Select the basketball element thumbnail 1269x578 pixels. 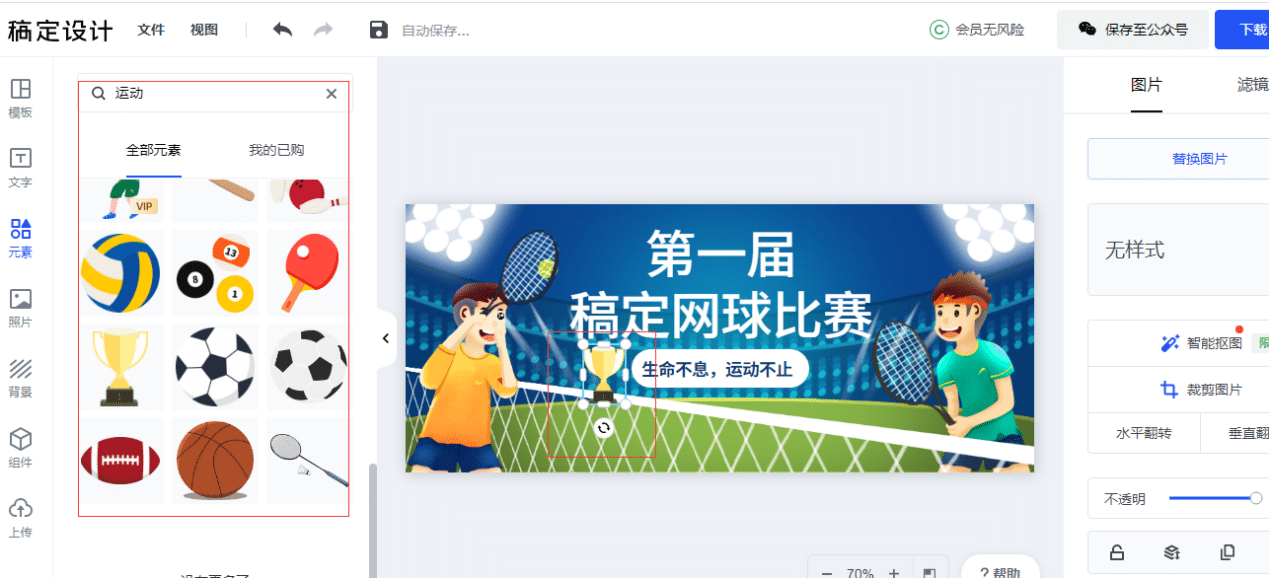215,460
